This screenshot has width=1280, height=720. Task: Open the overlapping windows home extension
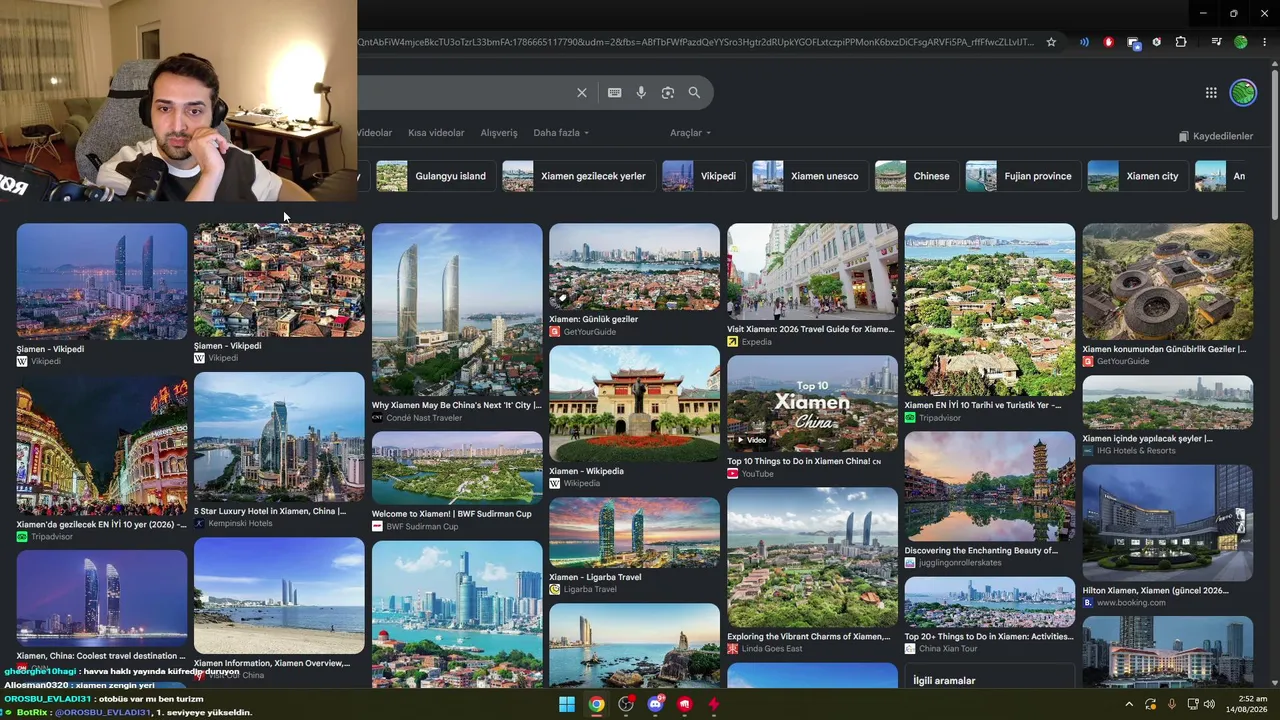tap(1133, 42)
